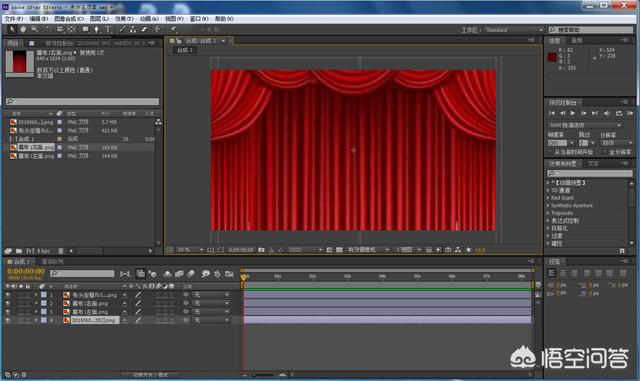The width and height of the screenshot is (640, 381).
Task: Select the Selection arrow tool
Action: point(12,29)
